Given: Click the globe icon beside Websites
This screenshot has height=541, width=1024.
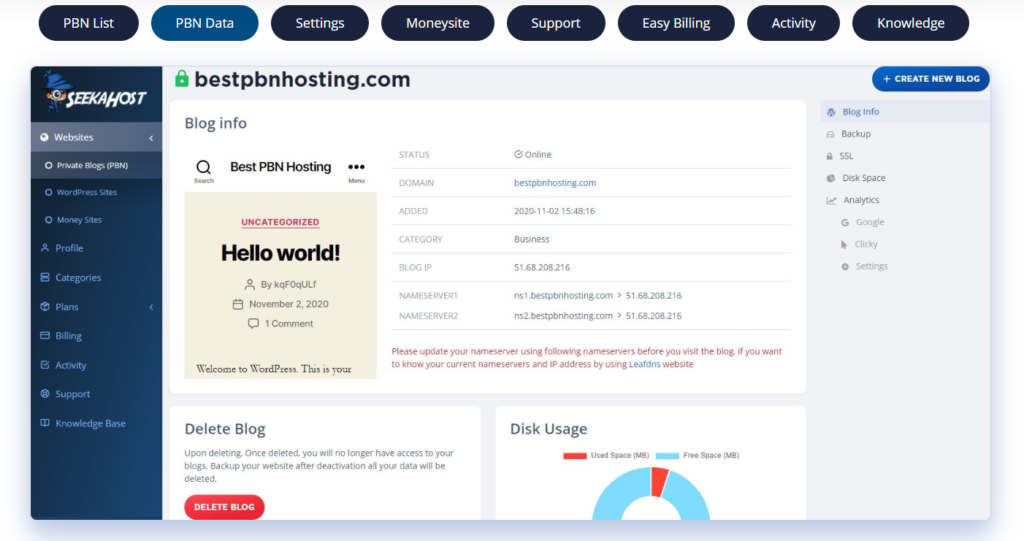Looking at the screenshot, I should 44,137.
